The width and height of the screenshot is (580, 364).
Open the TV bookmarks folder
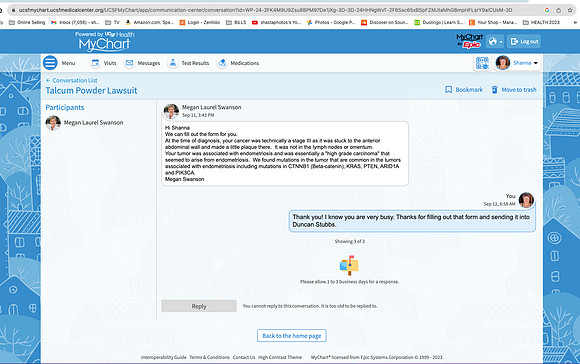point(112,23)
